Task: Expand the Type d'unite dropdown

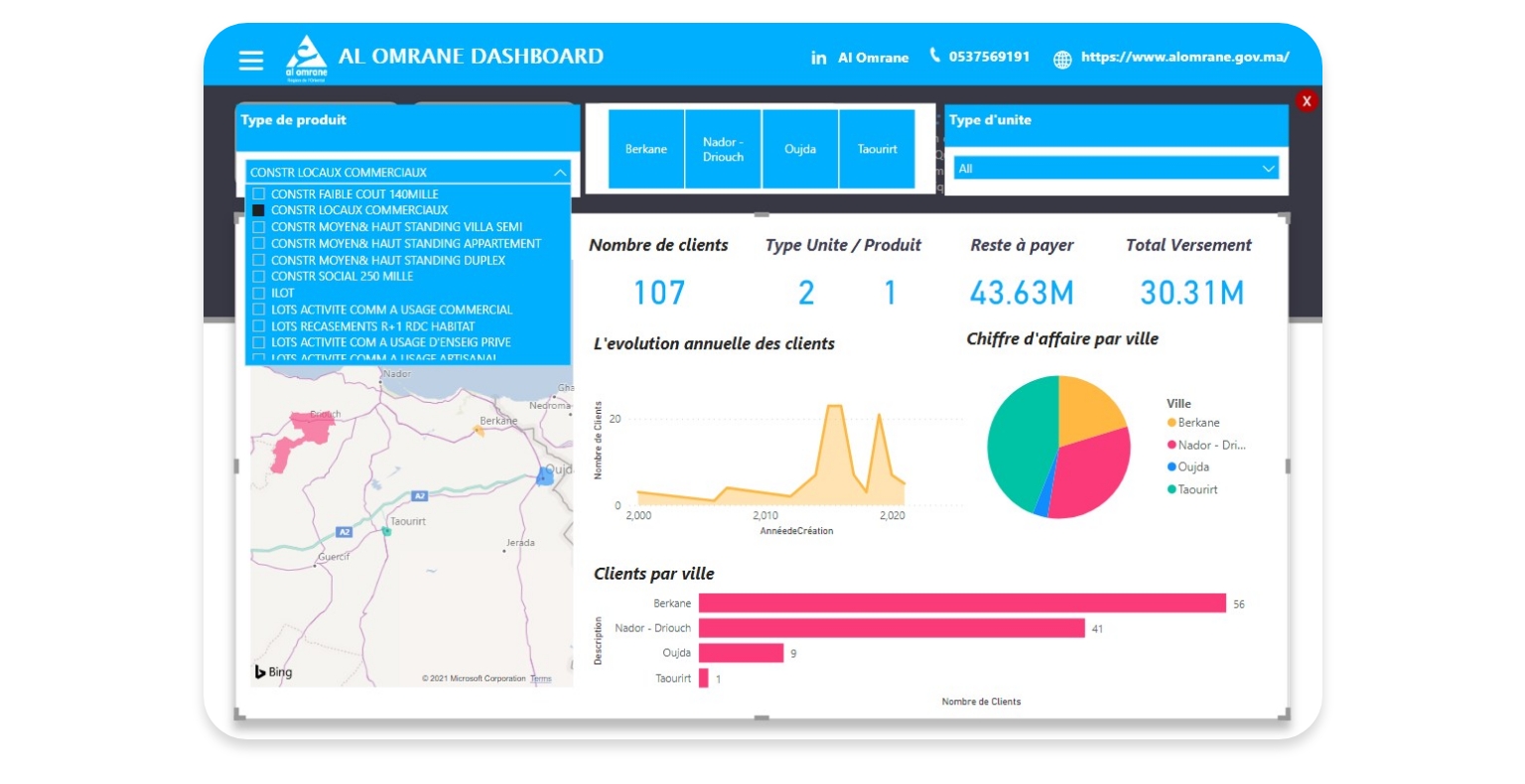Action: tap(1267, 169)
